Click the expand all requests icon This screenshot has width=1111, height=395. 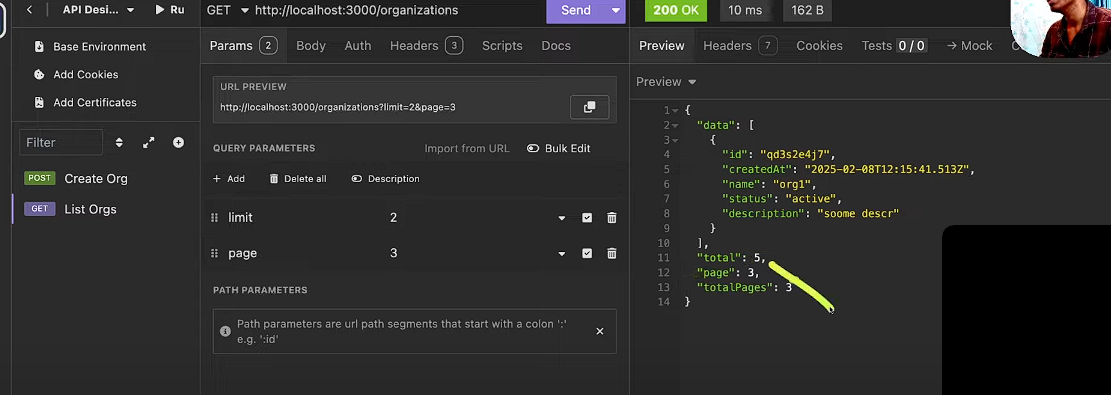[149, 143]
